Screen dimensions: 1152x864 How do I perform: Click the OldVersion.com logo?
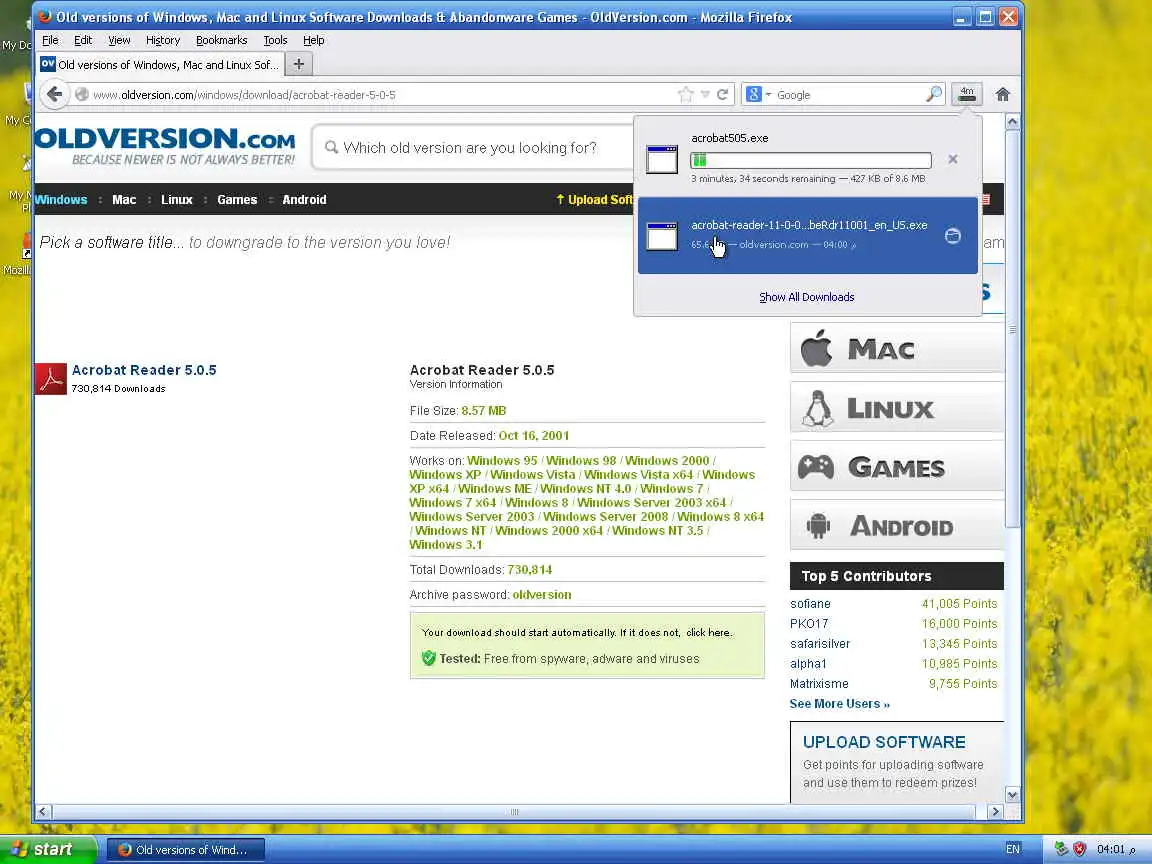click(165, 145)
